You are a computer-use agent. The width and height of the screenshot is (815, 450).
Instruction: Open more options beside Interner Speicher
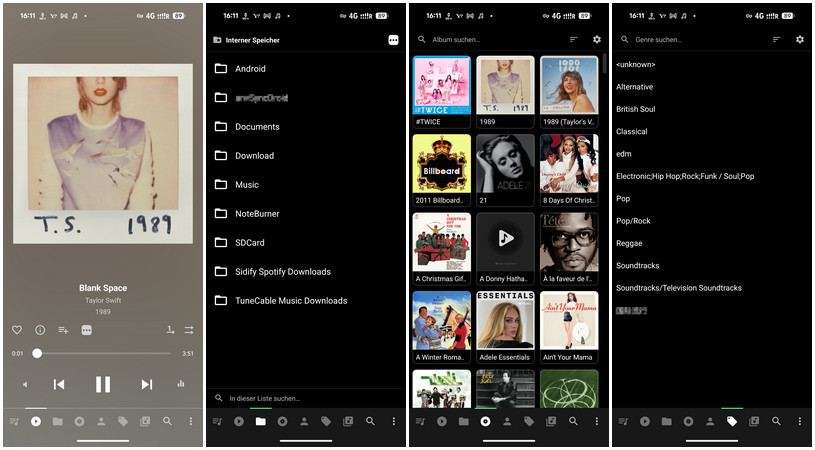point(393,40)
